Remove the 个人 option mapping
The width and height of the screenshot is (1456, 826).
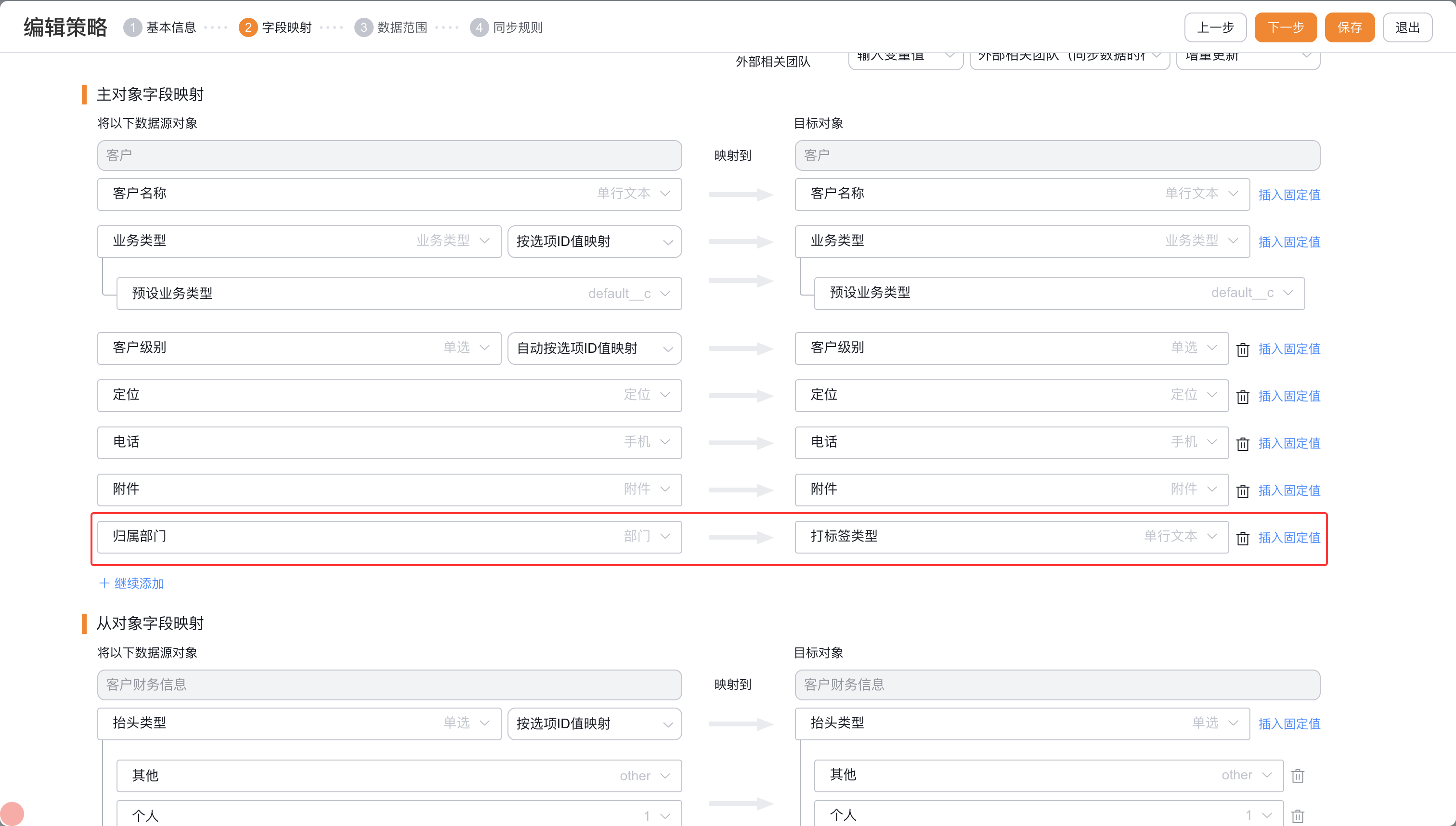tap(1297, 816)
